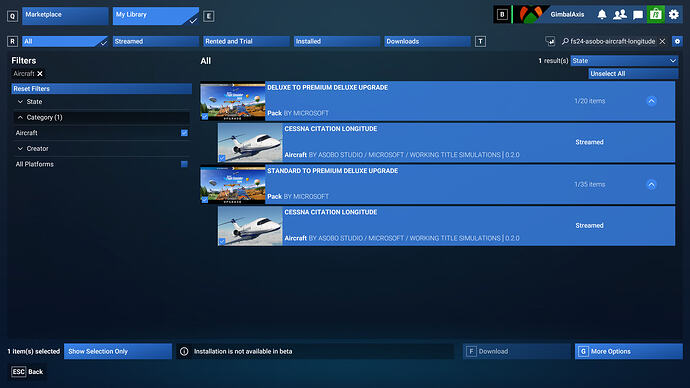Expand the Creator filter section
This screenshot has width=690, height=388.
pyautogui.click(x=101, y=149)
